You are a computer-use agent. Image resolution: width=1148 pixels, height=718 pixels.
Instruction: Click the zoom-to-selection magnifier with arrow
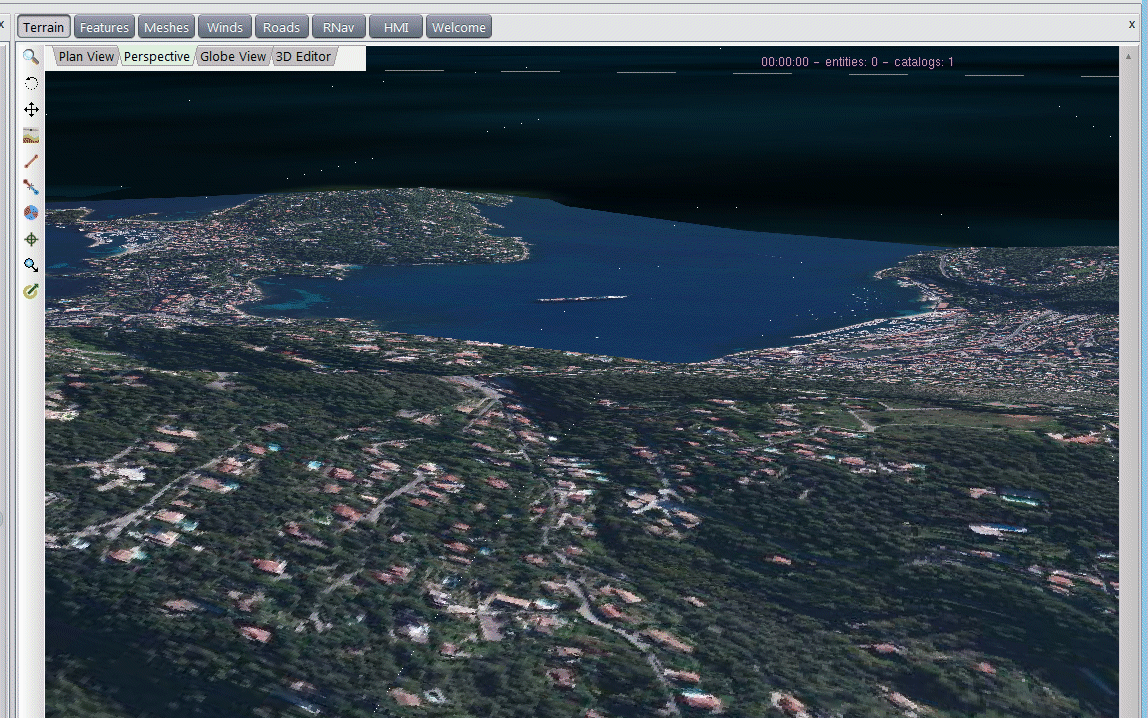pyautogui.click(x=31, y=265)
